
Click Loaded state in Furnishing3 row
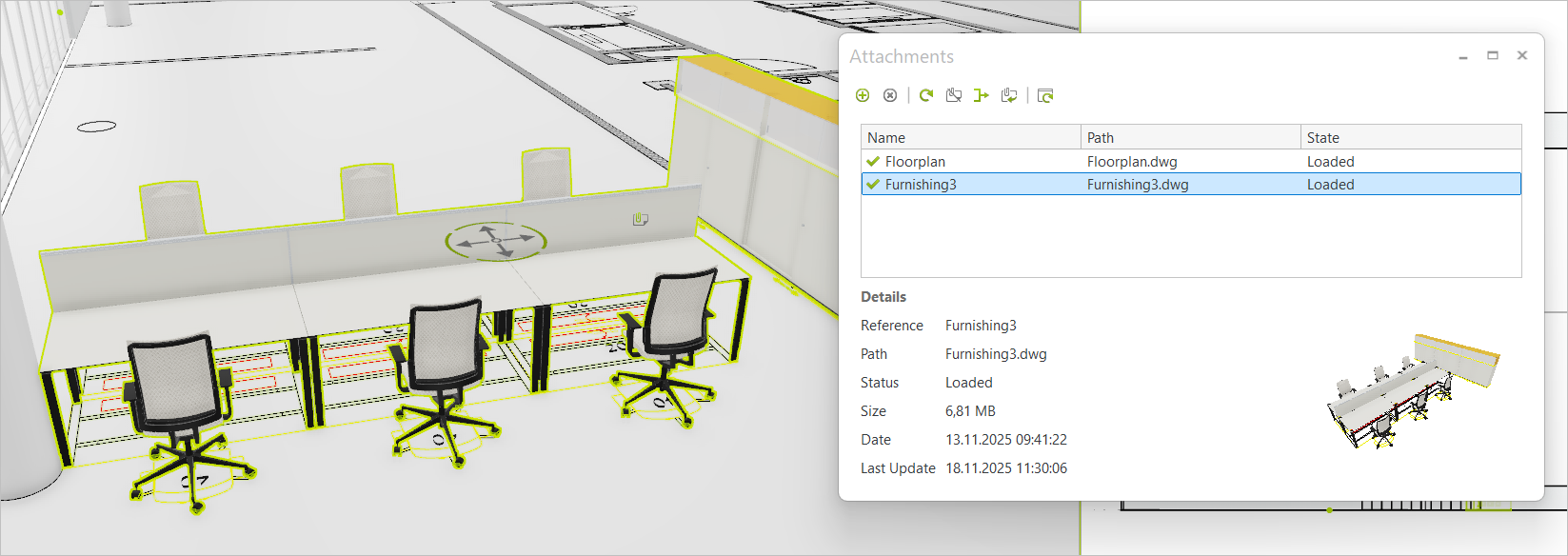[1330, 185]
